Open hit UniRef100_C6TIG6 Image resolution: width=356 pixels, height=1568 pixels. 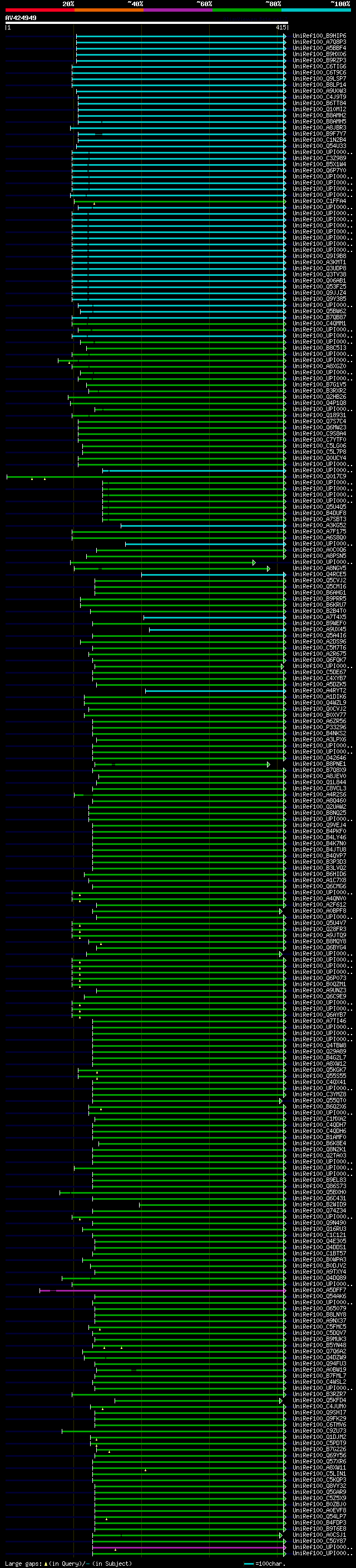tap(319, 66)
